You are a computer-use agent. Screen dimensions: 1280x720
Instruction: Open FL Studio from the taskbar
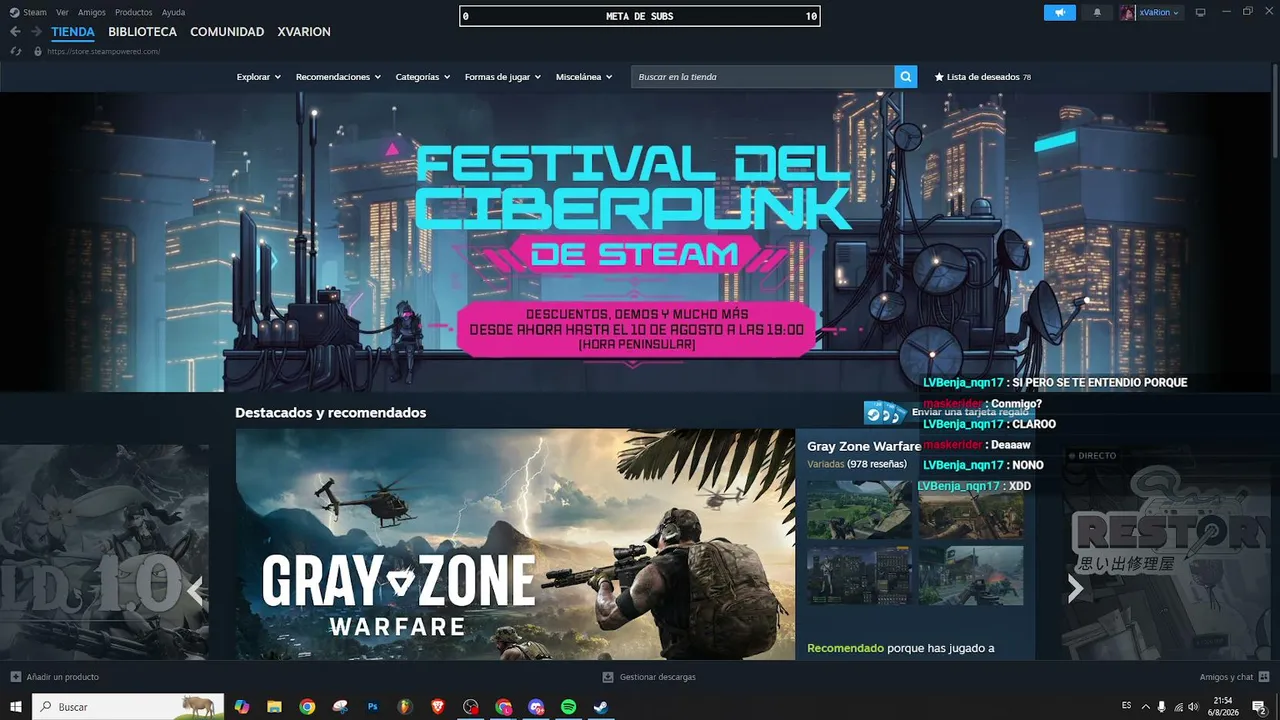tap(405, 707)
